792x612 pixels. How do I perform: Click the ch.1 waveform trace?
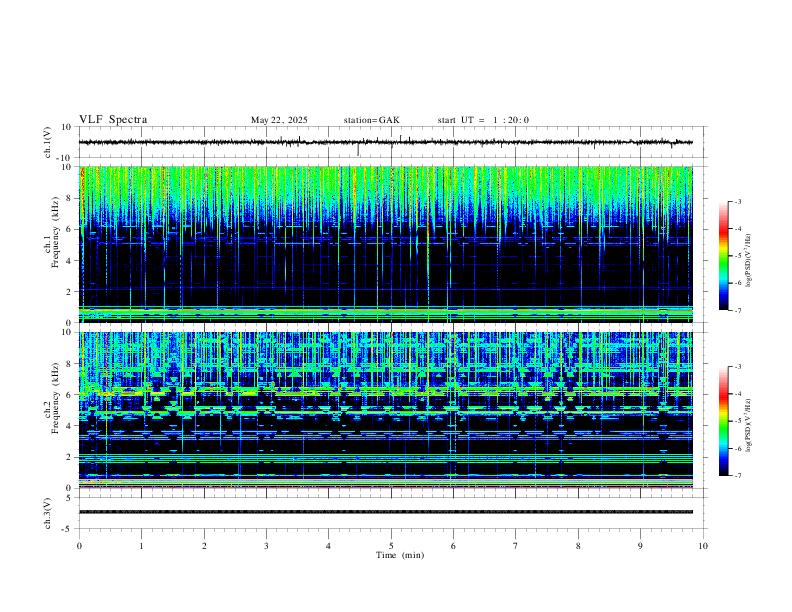(386, 142)
